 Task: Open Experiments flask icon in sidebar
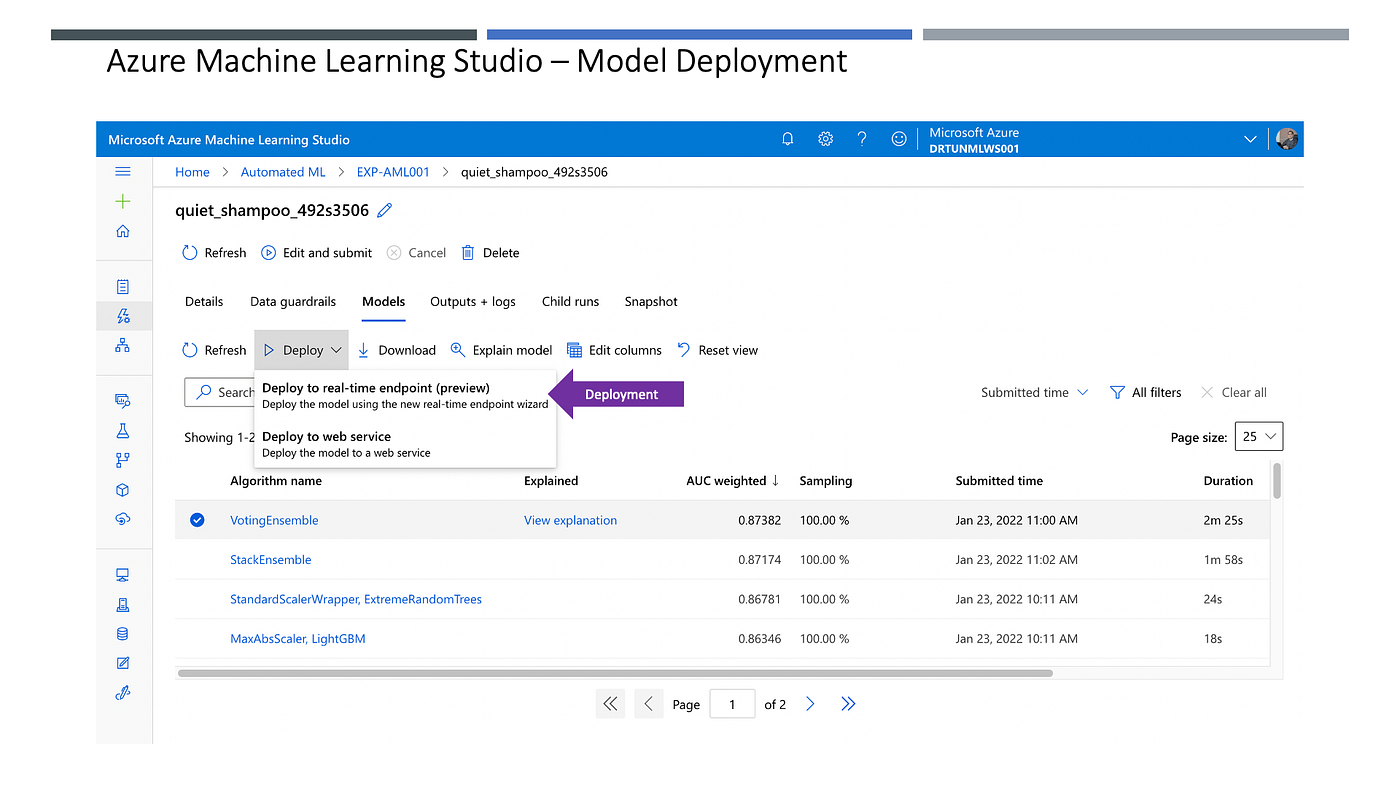(123, 430)
